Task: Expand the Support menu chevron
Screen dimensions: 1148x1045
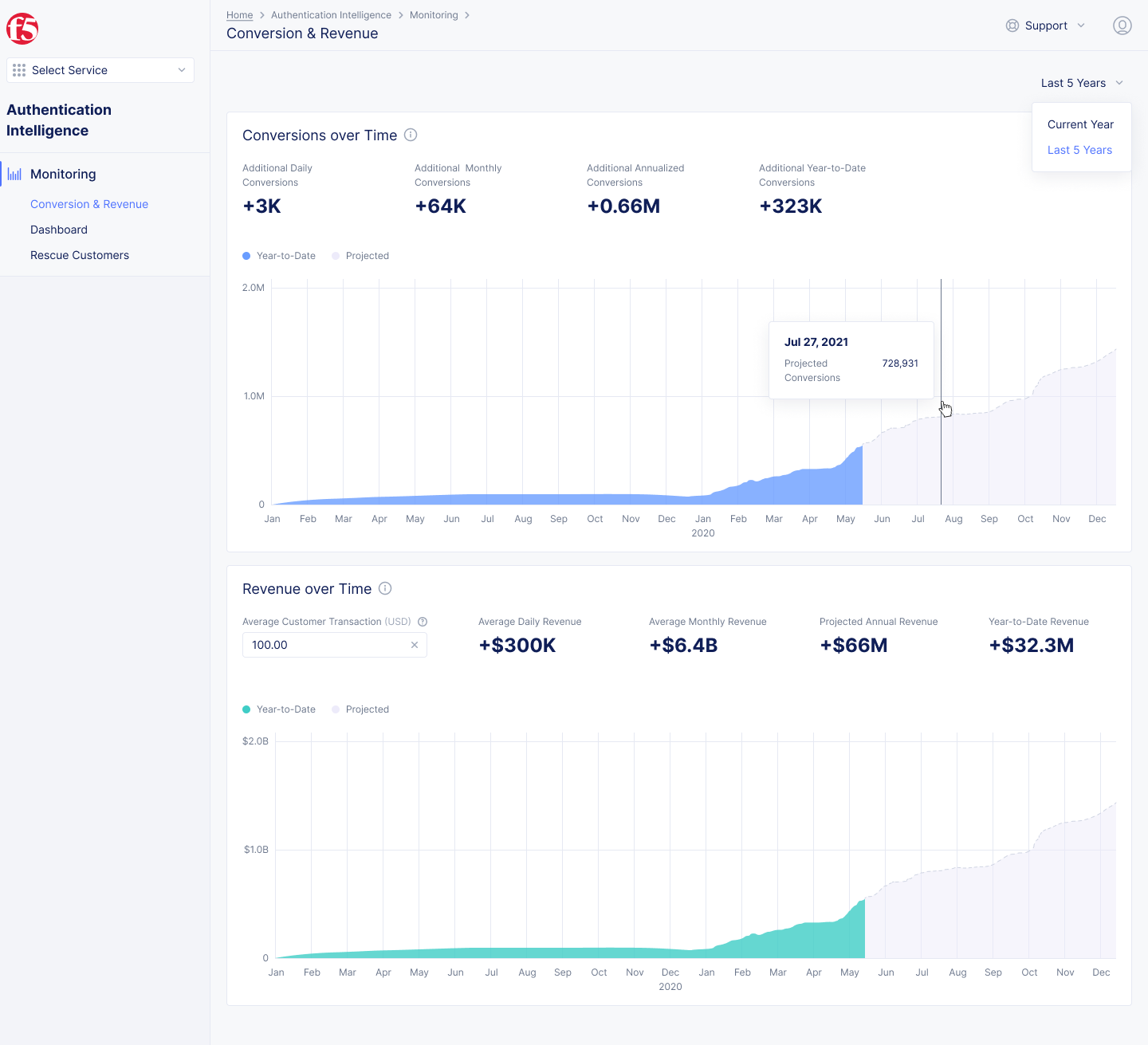Action: (1081, 26)
